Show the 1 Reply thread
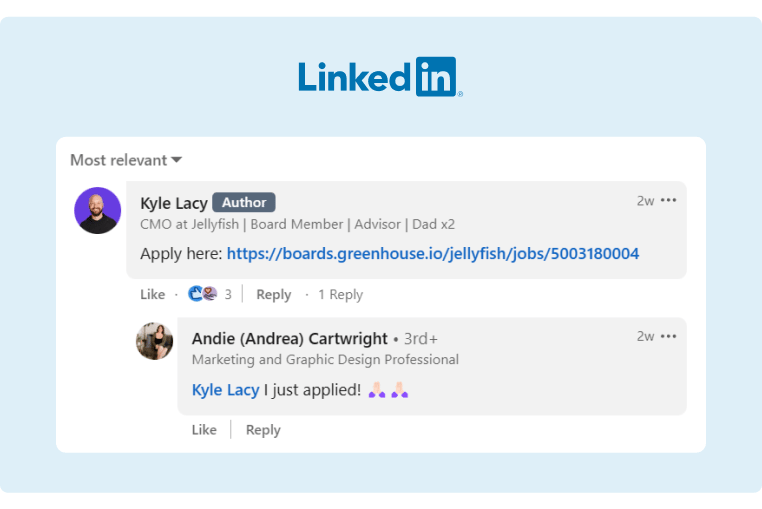 coord(341,295)
